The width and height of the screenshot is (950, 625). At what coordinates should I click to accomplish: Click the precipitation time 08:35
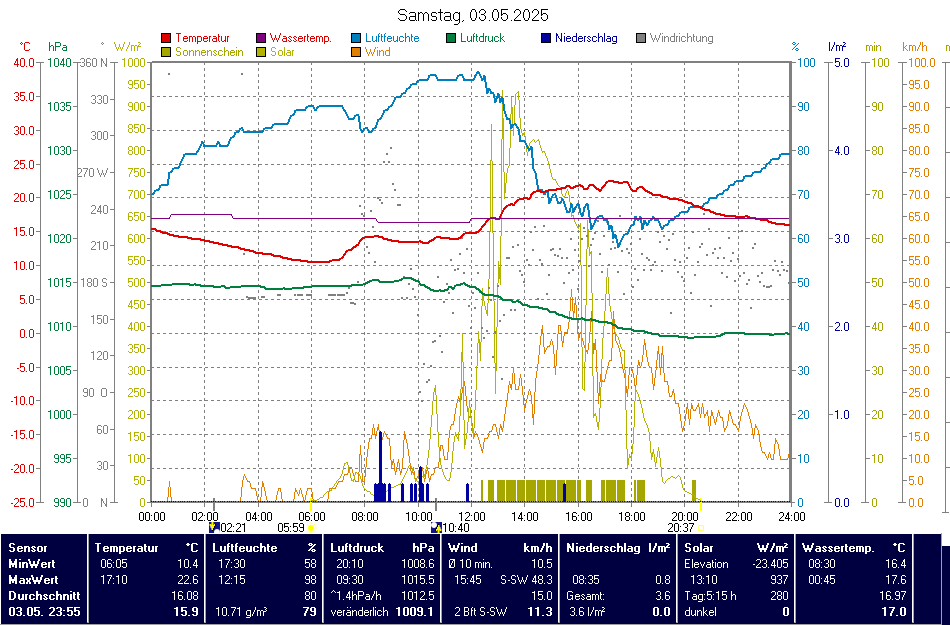coord(585,580)
